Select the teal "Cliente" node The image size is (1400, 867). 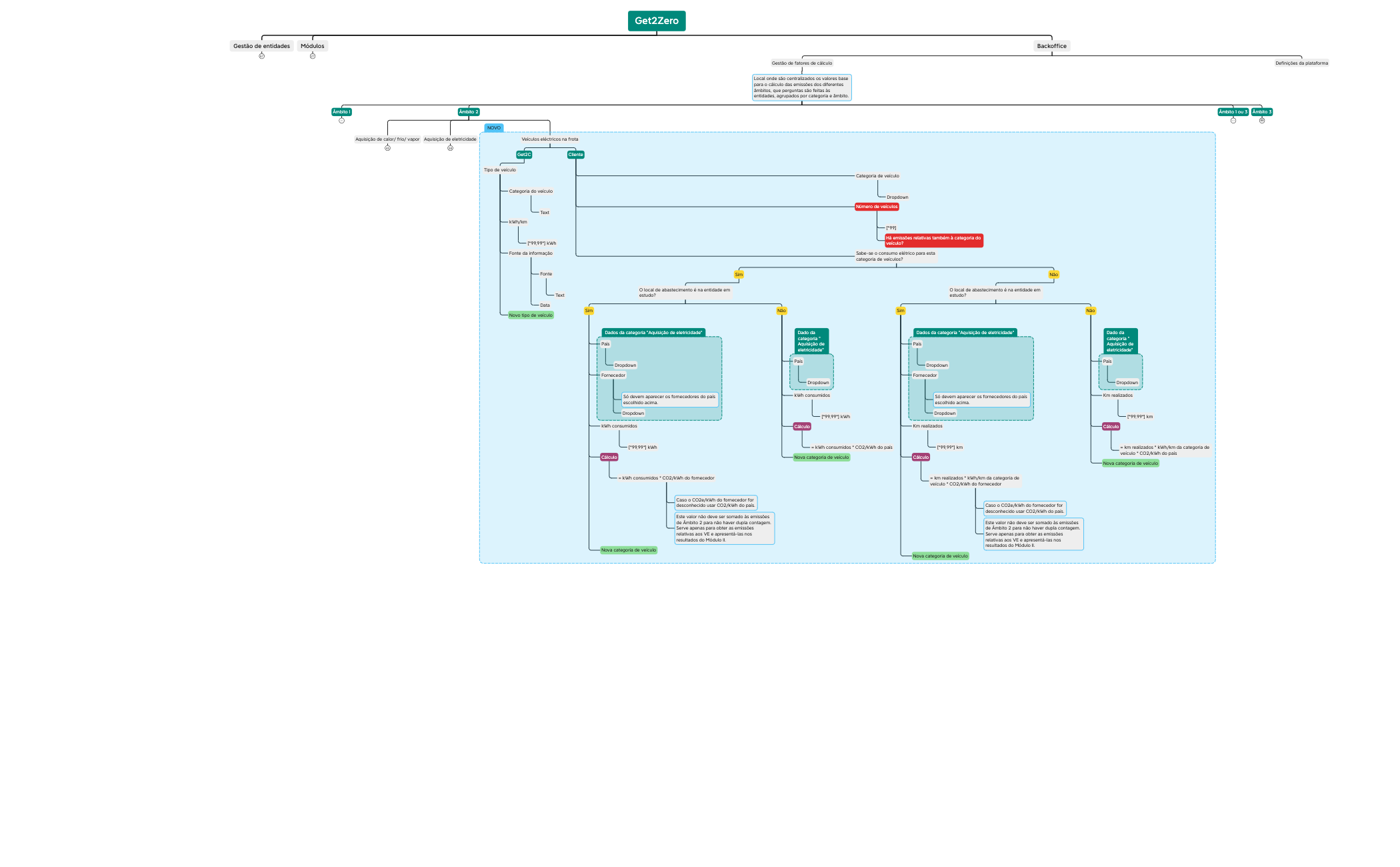pyautogui.click(x=574, y=154)
